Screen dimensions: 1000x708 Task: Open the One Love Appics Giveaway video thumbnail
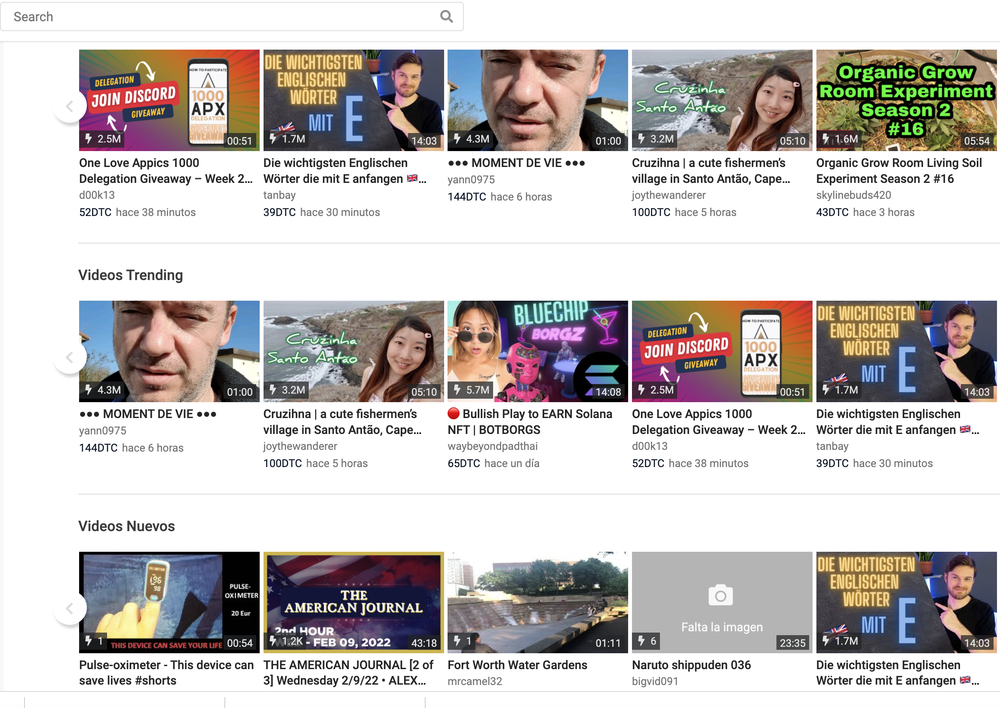tap(168, 99)
